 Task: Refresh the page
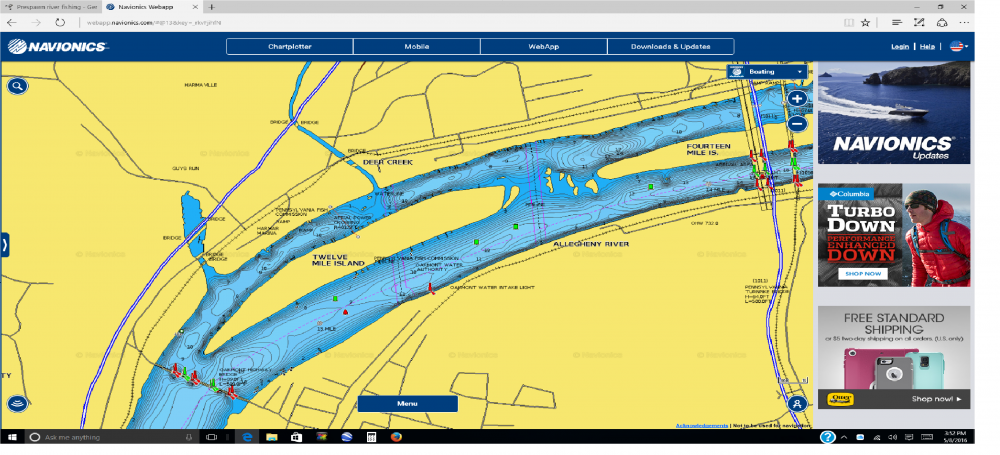coord(60,22)
